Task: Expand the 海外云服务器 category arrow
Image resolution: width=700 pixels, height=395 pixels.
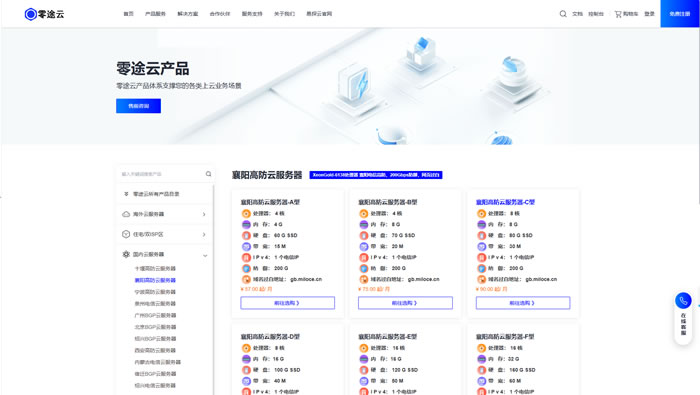Action: (204, 214)
